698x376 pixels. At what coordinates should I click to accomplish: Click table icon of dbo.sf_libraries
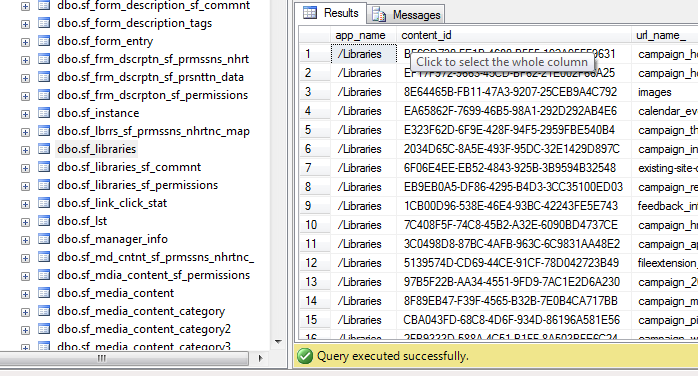(44, 149)
